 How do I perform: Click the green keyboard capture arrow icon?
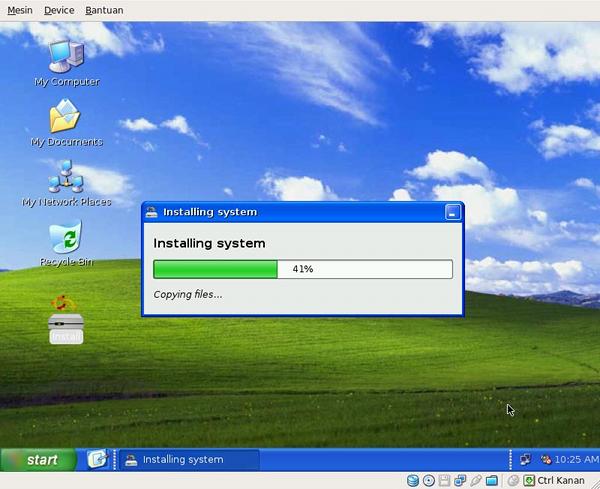point(529,481)
